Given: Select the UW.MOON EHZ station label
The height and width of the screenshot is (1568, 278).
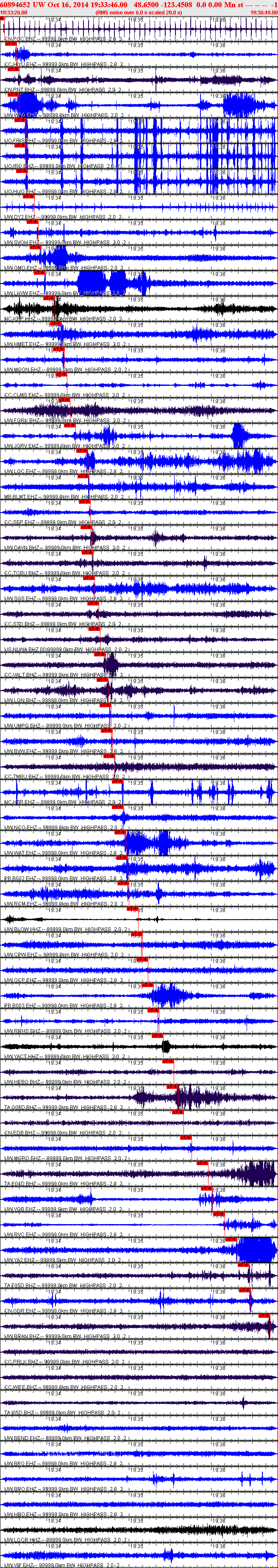Looking at the screenshot, I should [x=22, y=369].
